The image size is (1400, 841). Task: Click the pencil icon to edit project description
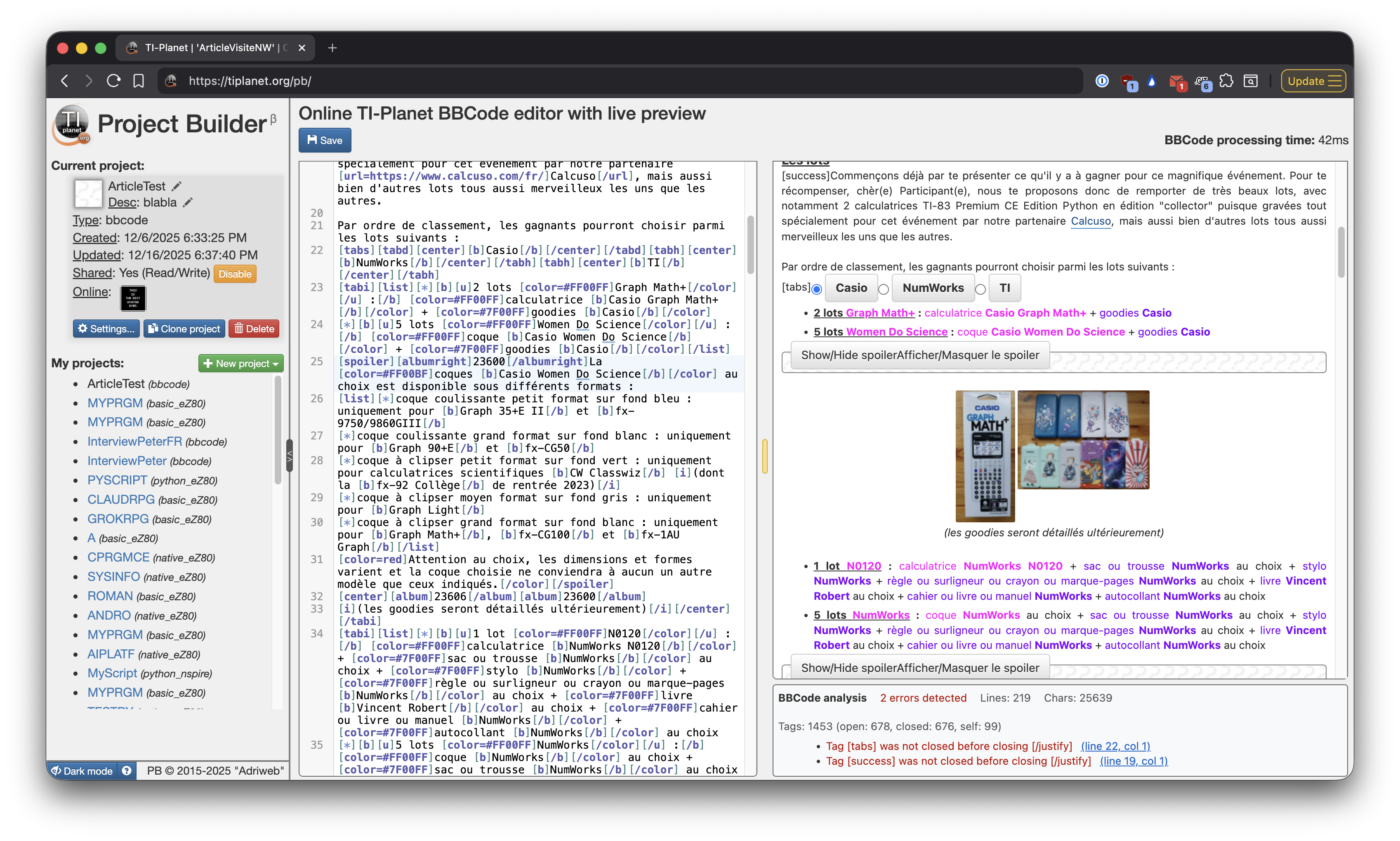point(188,203)
